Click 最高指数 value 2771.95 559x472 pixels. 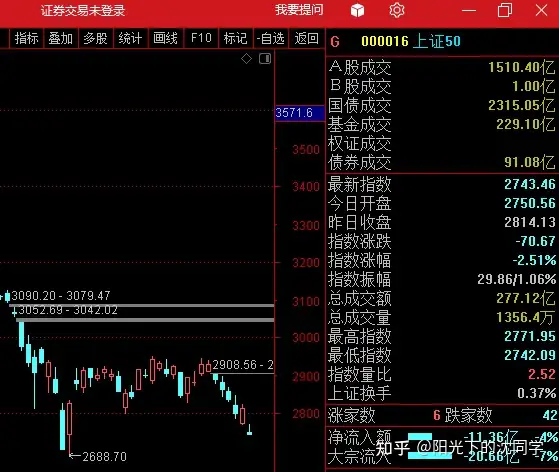coord(530,336)
